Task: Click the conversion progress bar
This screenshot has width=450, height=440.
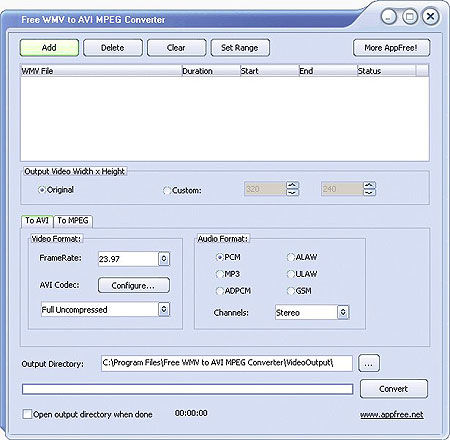Action: click(x=187, y=389)
